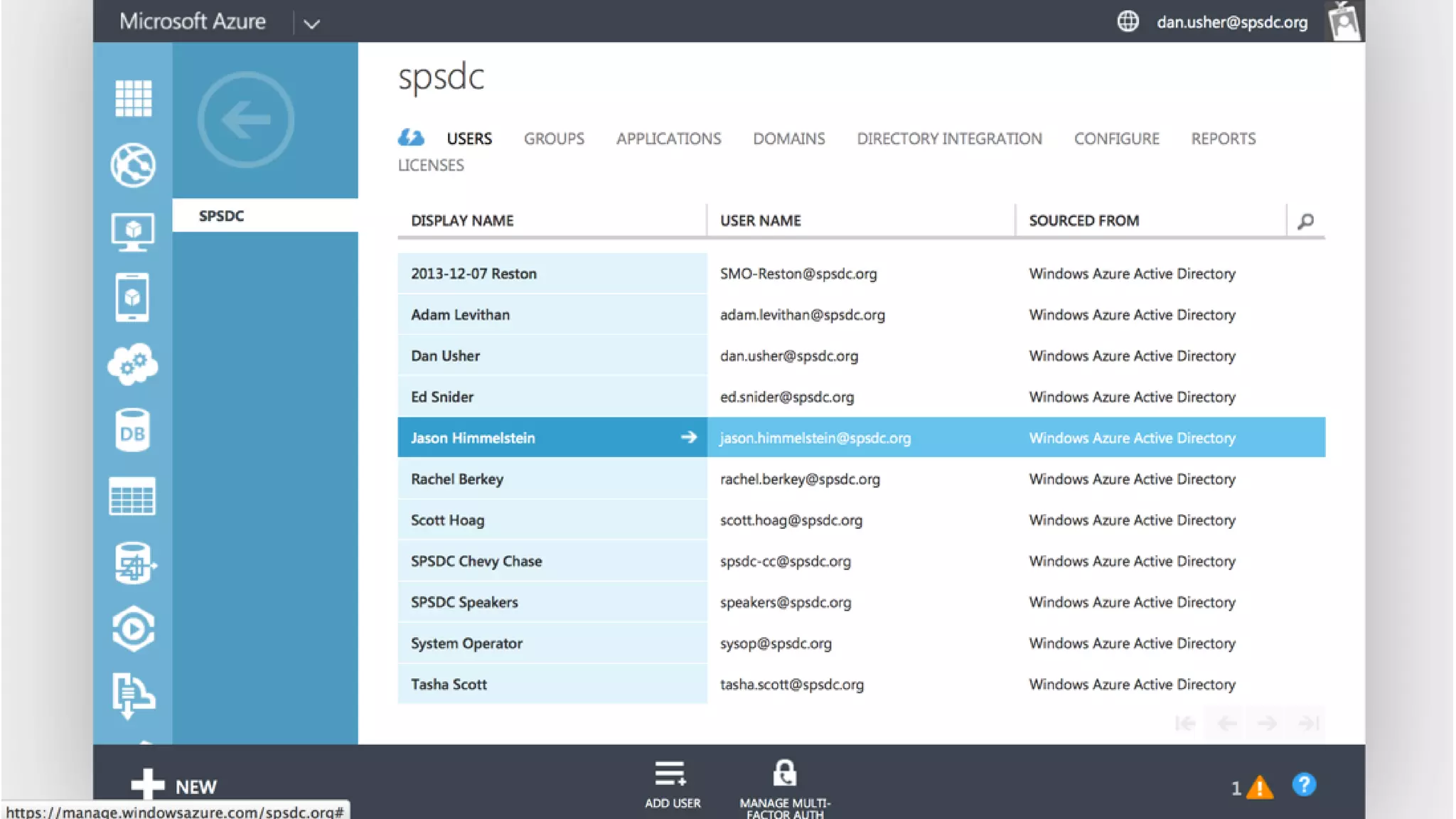Open the All Items grid icon

tap(133, 98)
